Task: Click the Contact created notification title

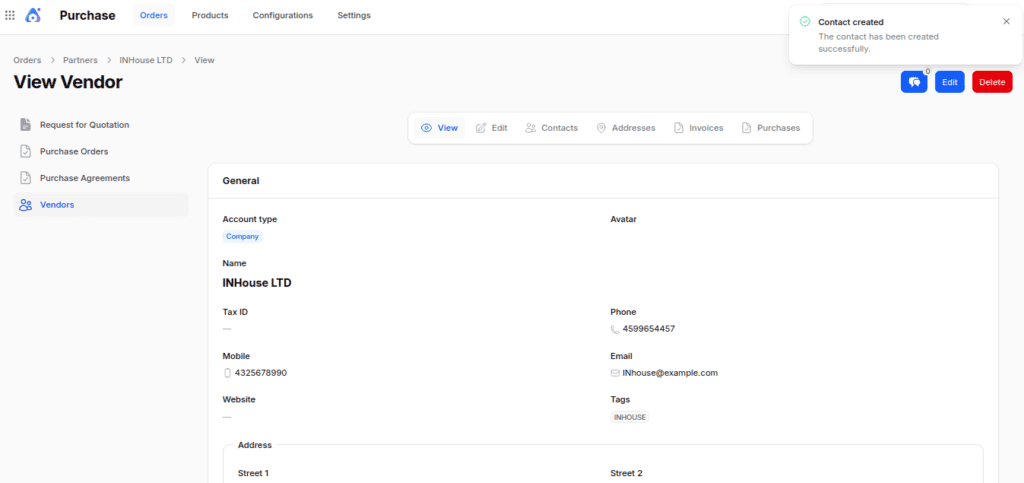Action: click(851, 22)
